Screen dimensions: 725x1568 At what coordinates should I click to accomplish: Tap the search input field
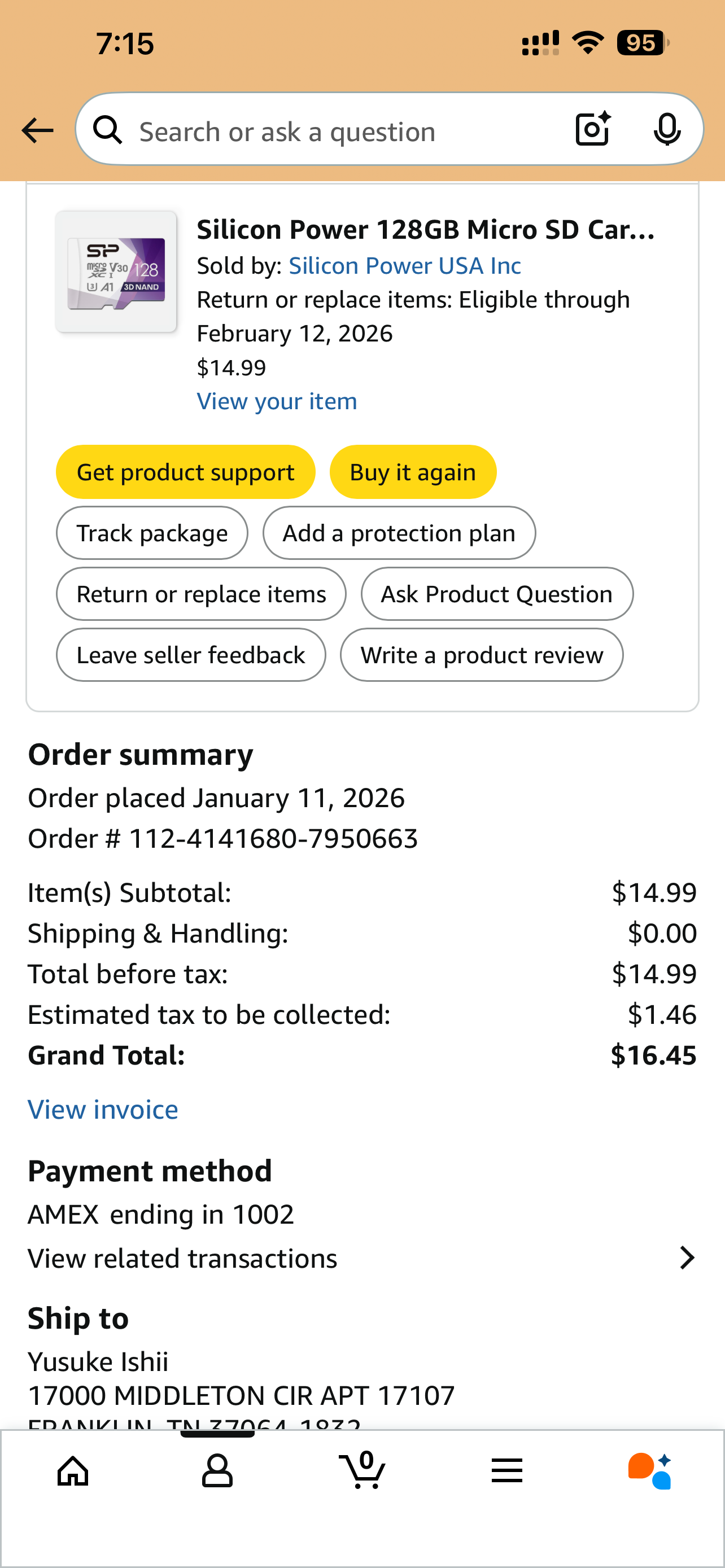(x=341, y=132)
